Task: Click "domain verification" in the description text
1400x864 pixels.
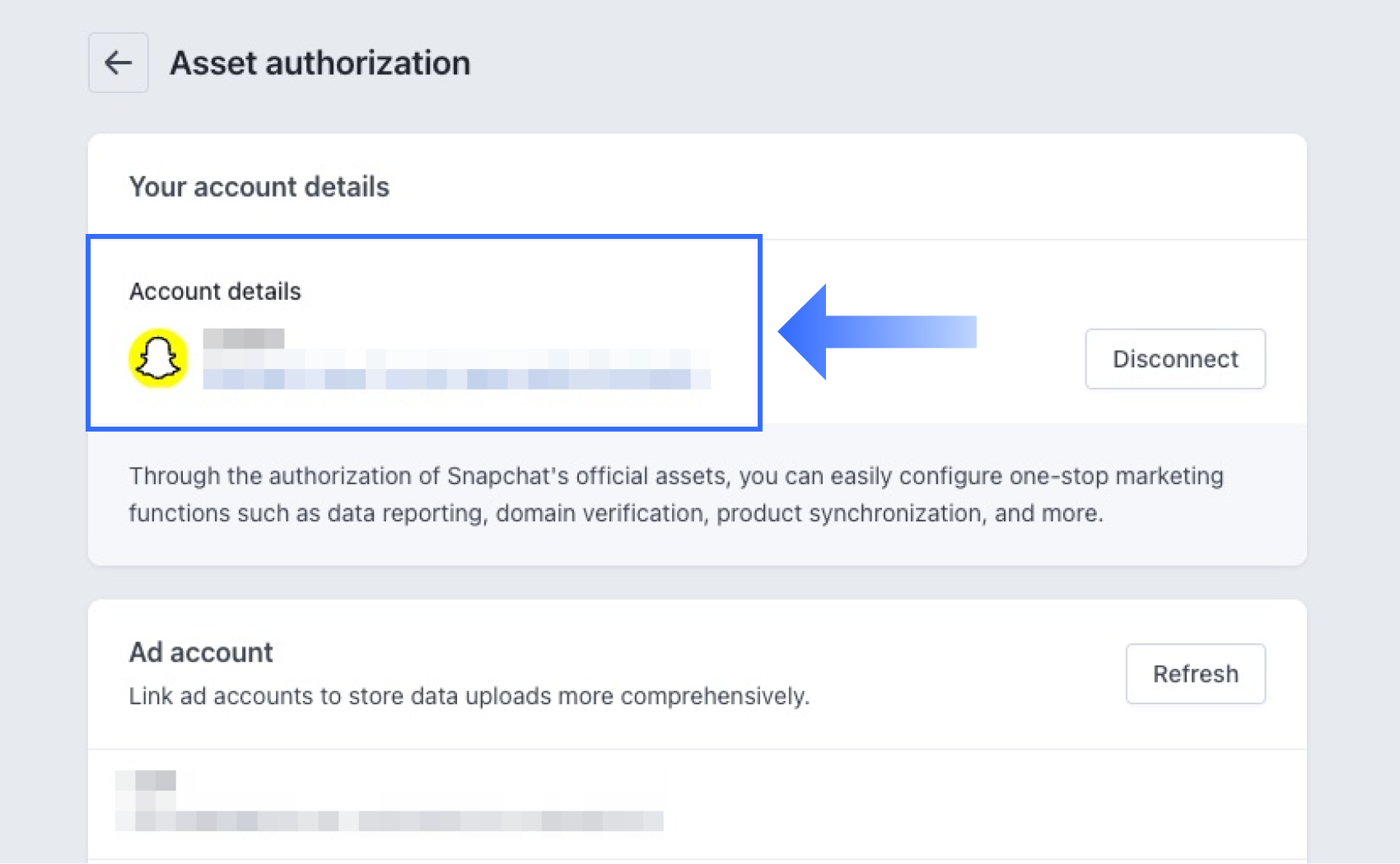Action: tap(599, 513)
